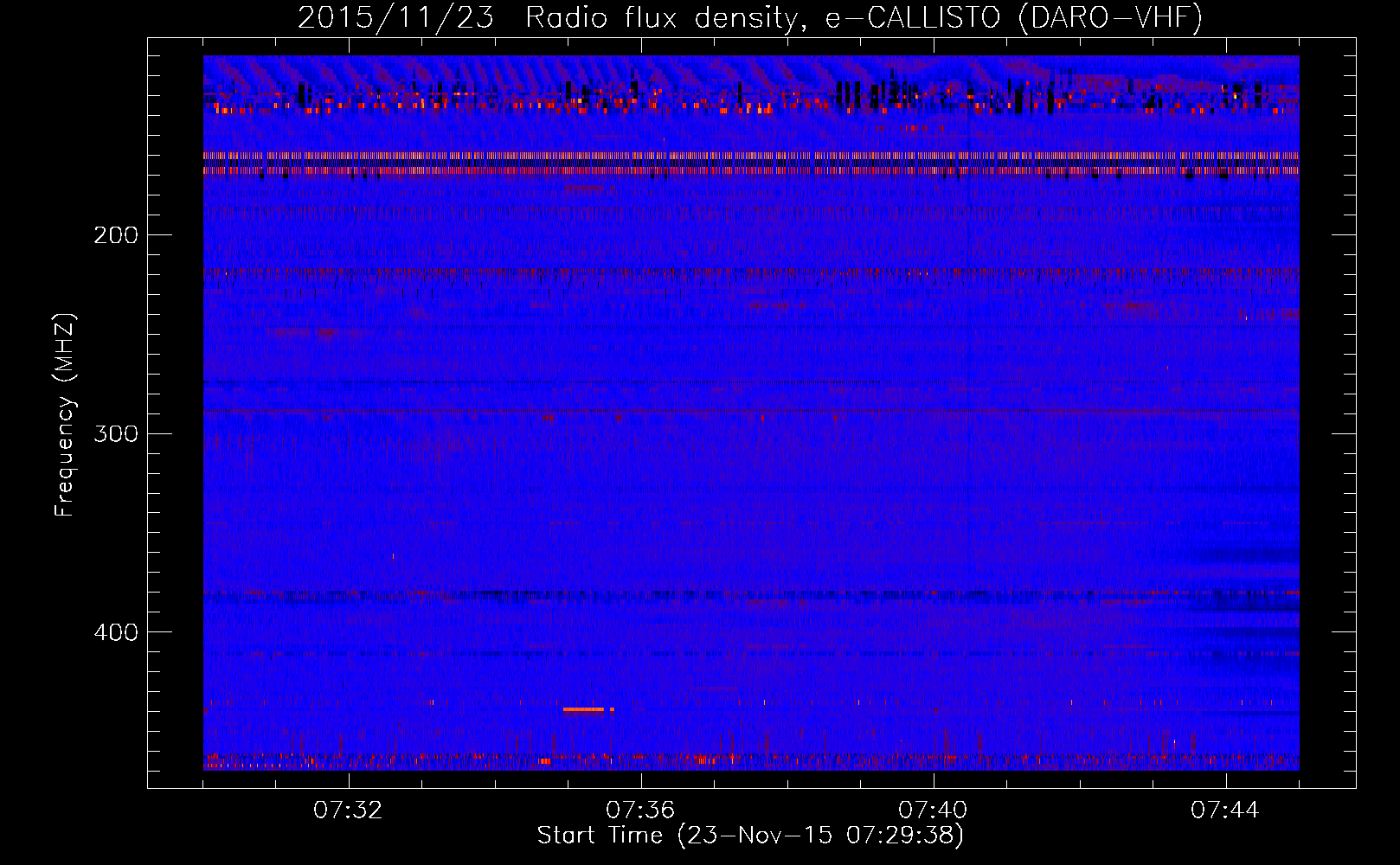Viewport: 1400px width, 865px height.
Task: Click the '300' frequency tick label
Action: tap(116, 433)
